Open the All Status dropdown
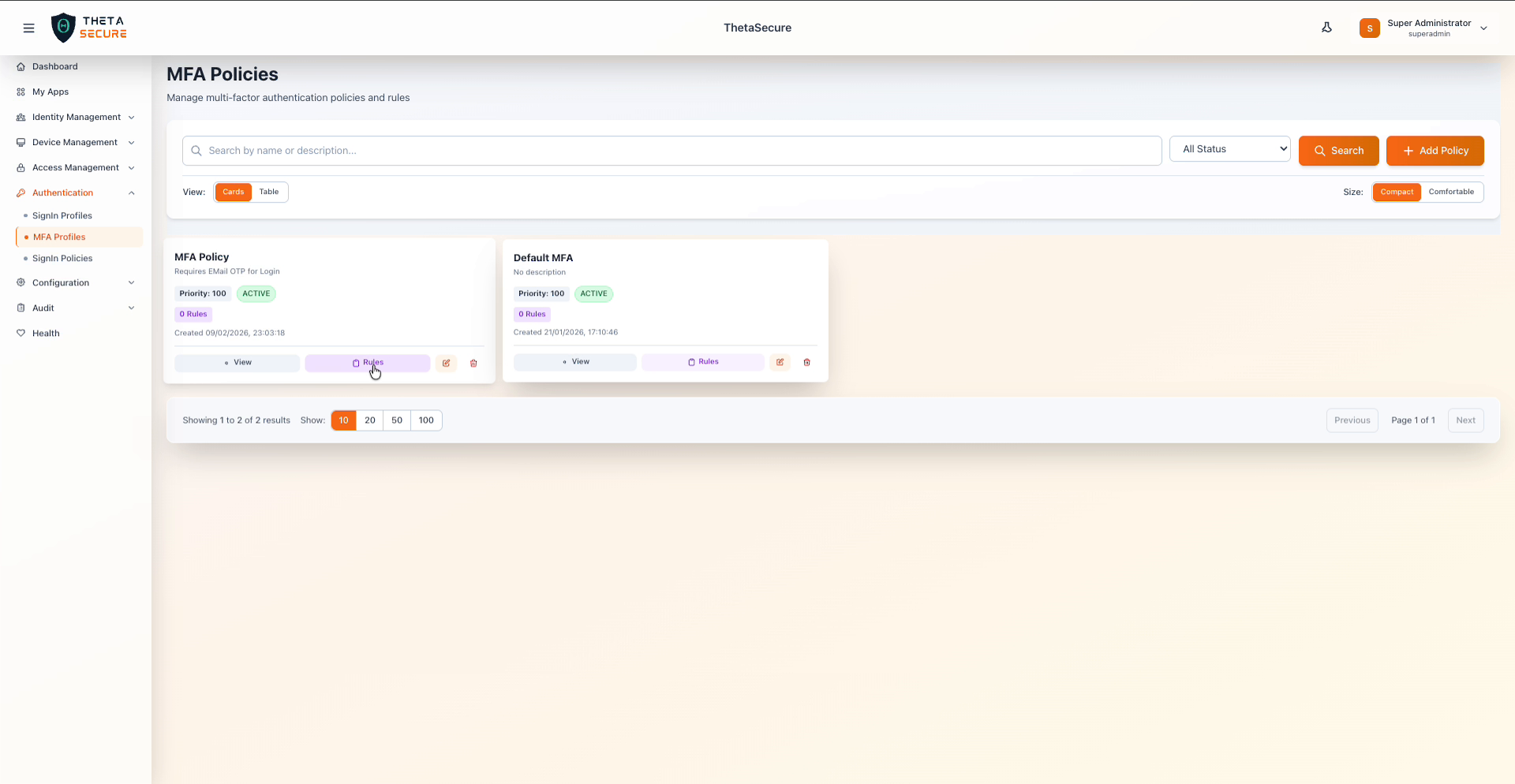The height and width of the screenshot is (784, 1515). pyautogui.click(x=1229, y=148)
